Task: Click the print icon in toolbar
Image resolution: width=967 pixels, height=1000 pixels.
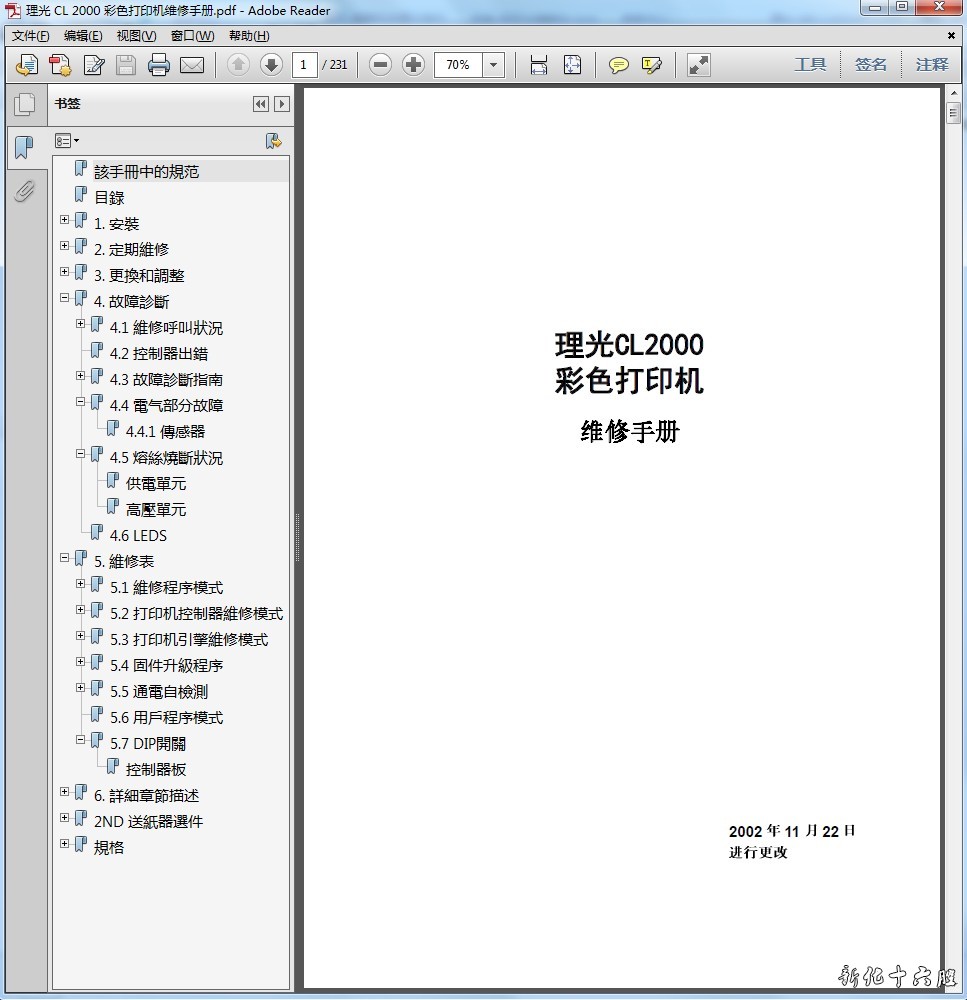Action: click(159, 65)
